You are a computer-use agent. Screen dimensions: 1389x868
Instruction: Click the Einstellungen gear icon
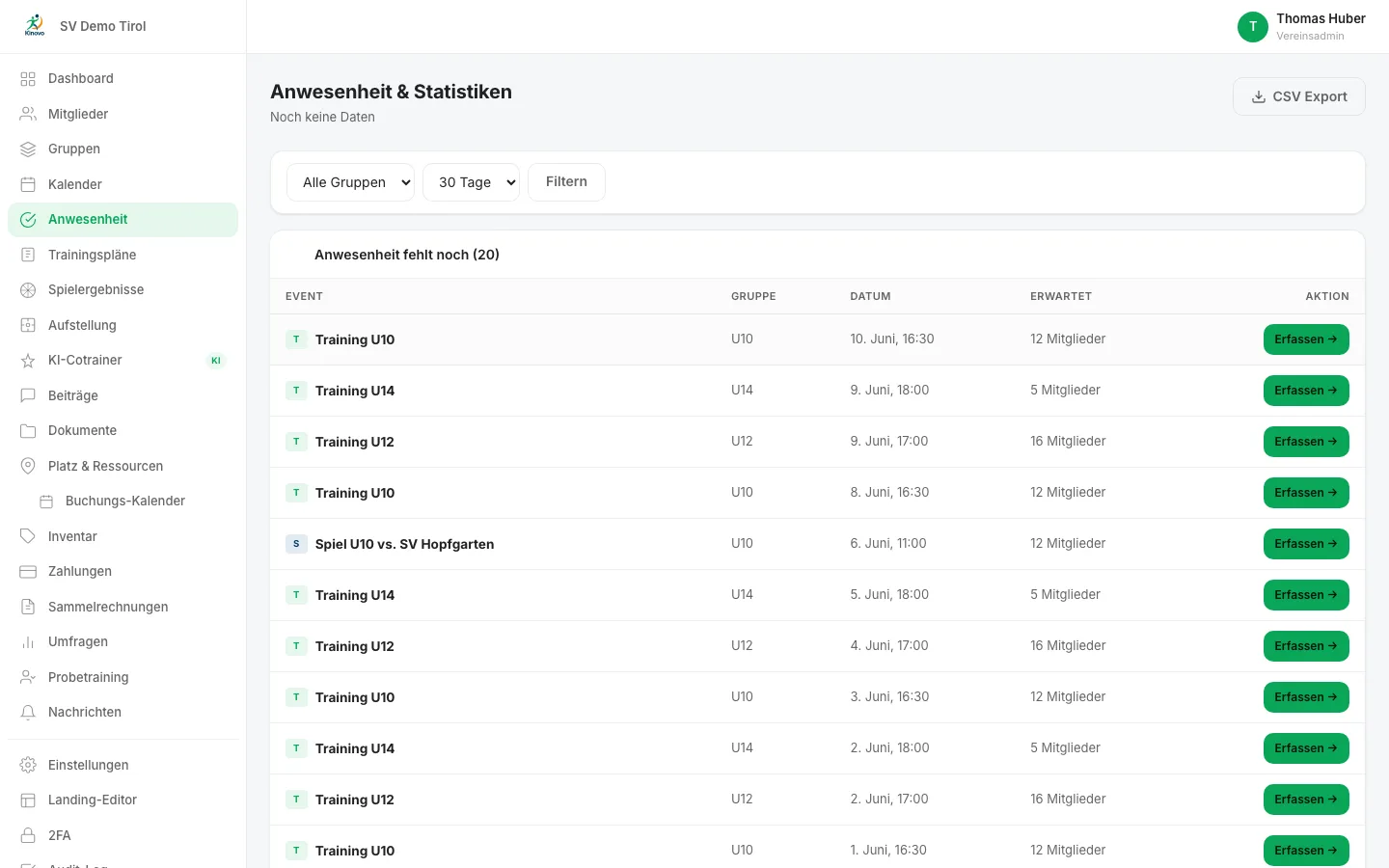coord(28,765)
